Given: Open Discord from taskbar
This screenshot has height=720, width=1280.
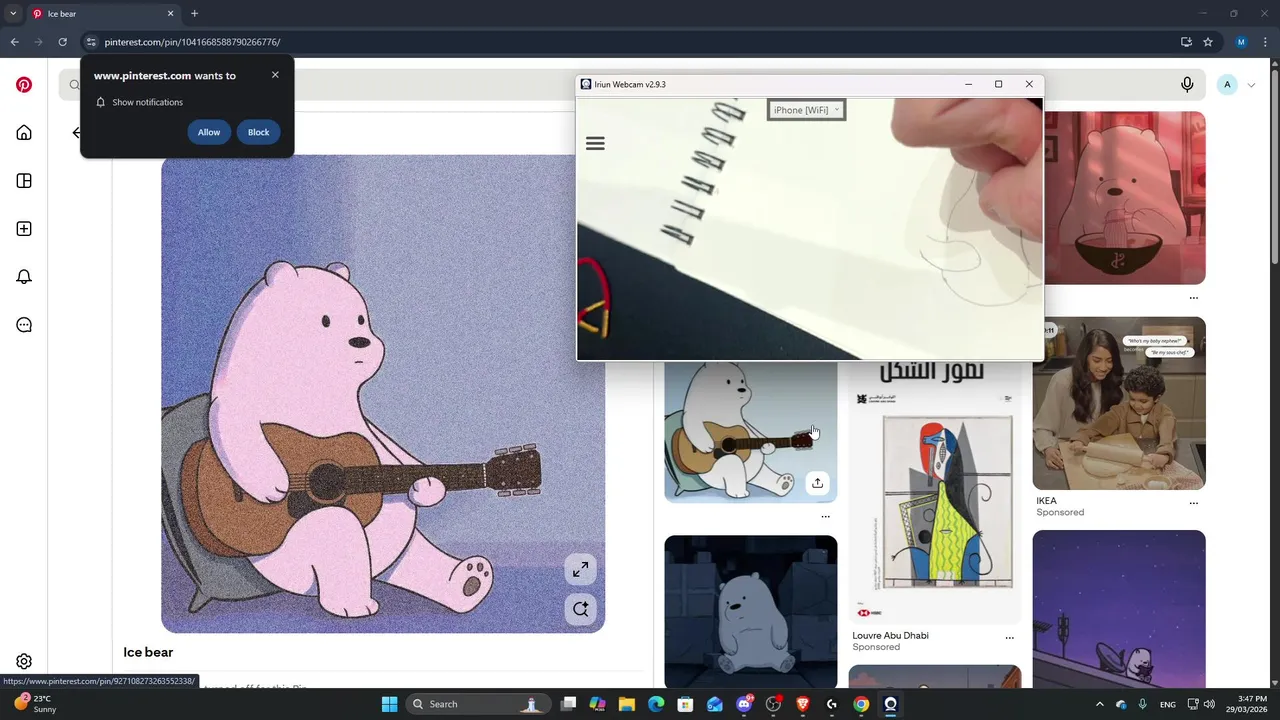Looking at the screenshot, I should pyautogui.click(x=744, y=704).
